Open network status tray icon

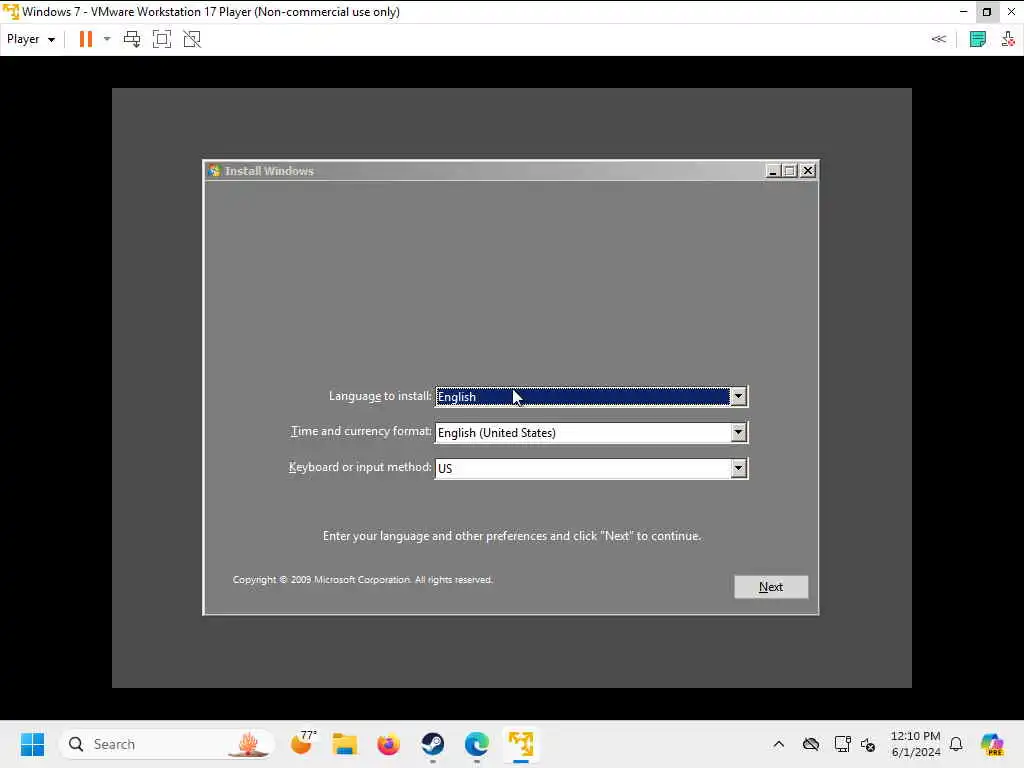click(842, 744)
